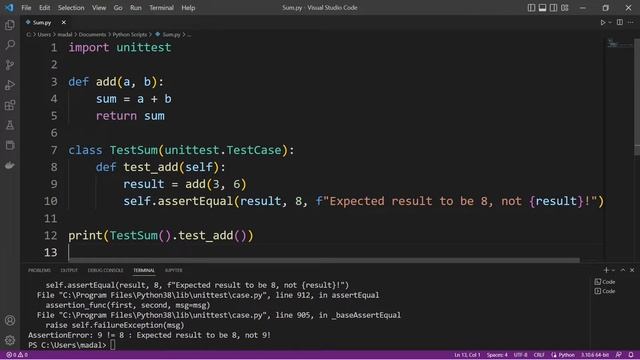Open the Terminal menu
The width and height of the screenshot is (640, 360).
coord(161,8)
